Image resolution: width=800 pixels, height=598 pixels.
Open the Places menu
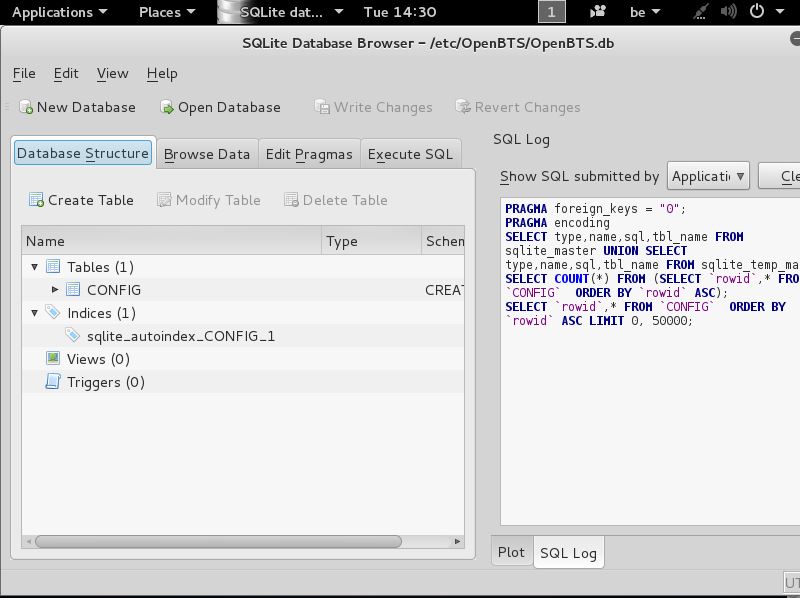pyautogui.click(x=167, y=12)
